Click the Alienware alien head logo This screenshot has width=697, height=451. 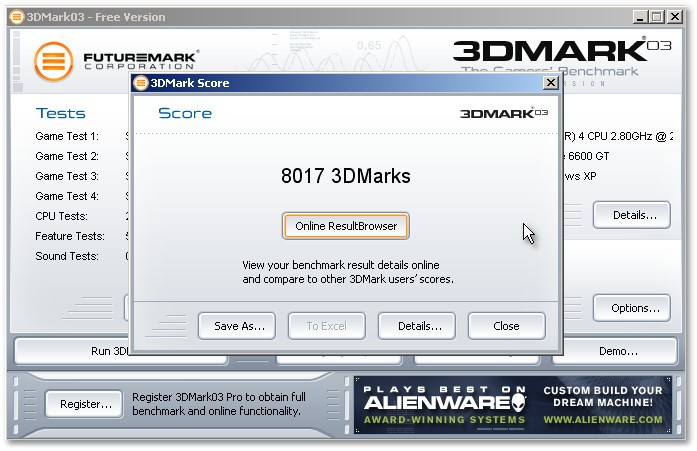(x=518, y=403)
